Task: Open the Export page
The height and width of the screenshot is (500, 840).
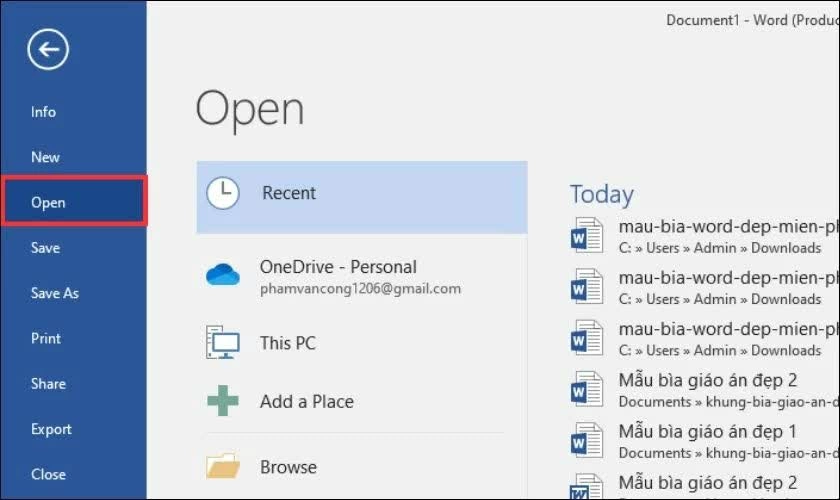Action: click(x=51, y=429)
